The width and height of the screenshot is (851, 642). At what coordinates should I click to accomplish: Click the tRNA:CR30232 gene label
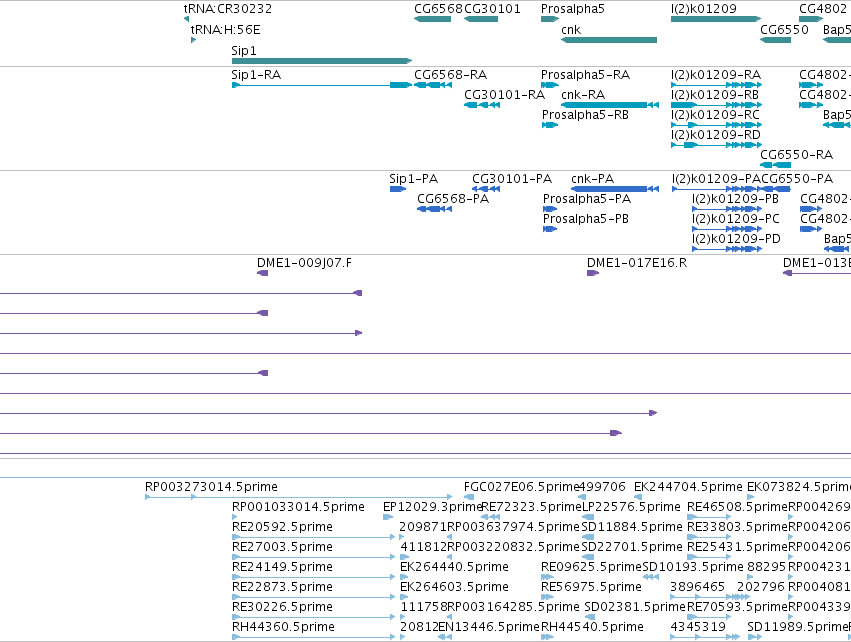[x=228, y=9]
